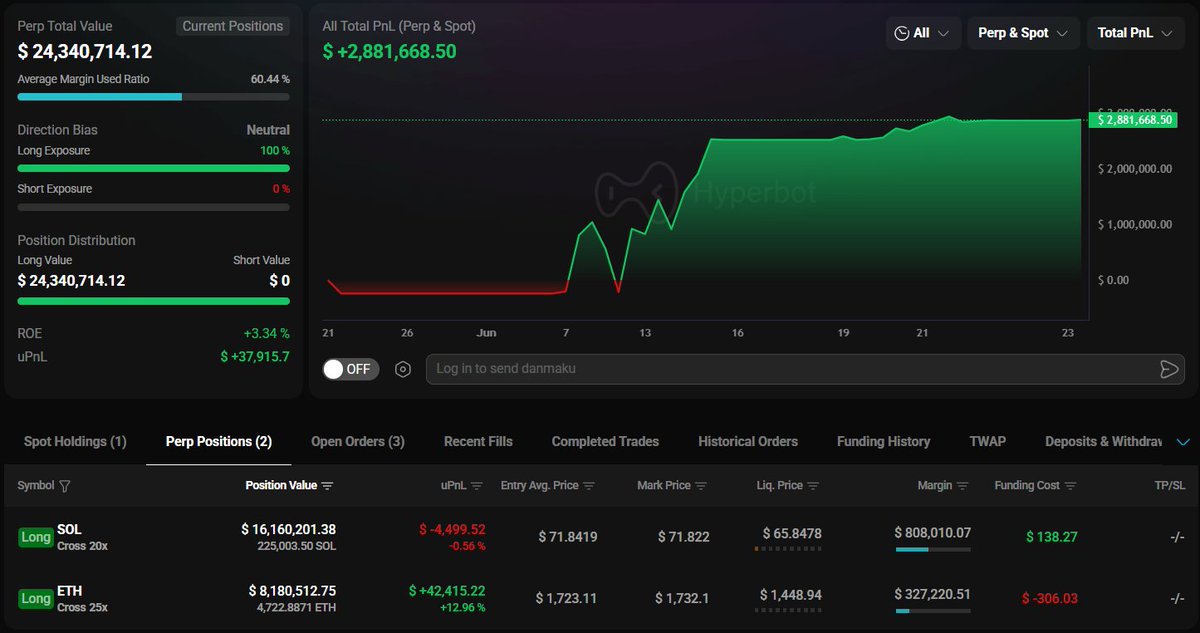The width and height of the screenshot is (1200, 633).
Task: Switch to Spot Holdings (1) tab
Action: tap(75, 441)
